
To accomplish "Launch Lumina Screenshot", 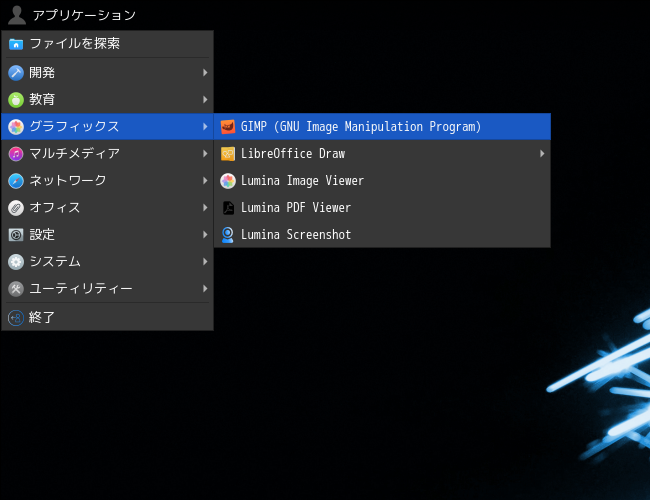I will tap(382, 235).
